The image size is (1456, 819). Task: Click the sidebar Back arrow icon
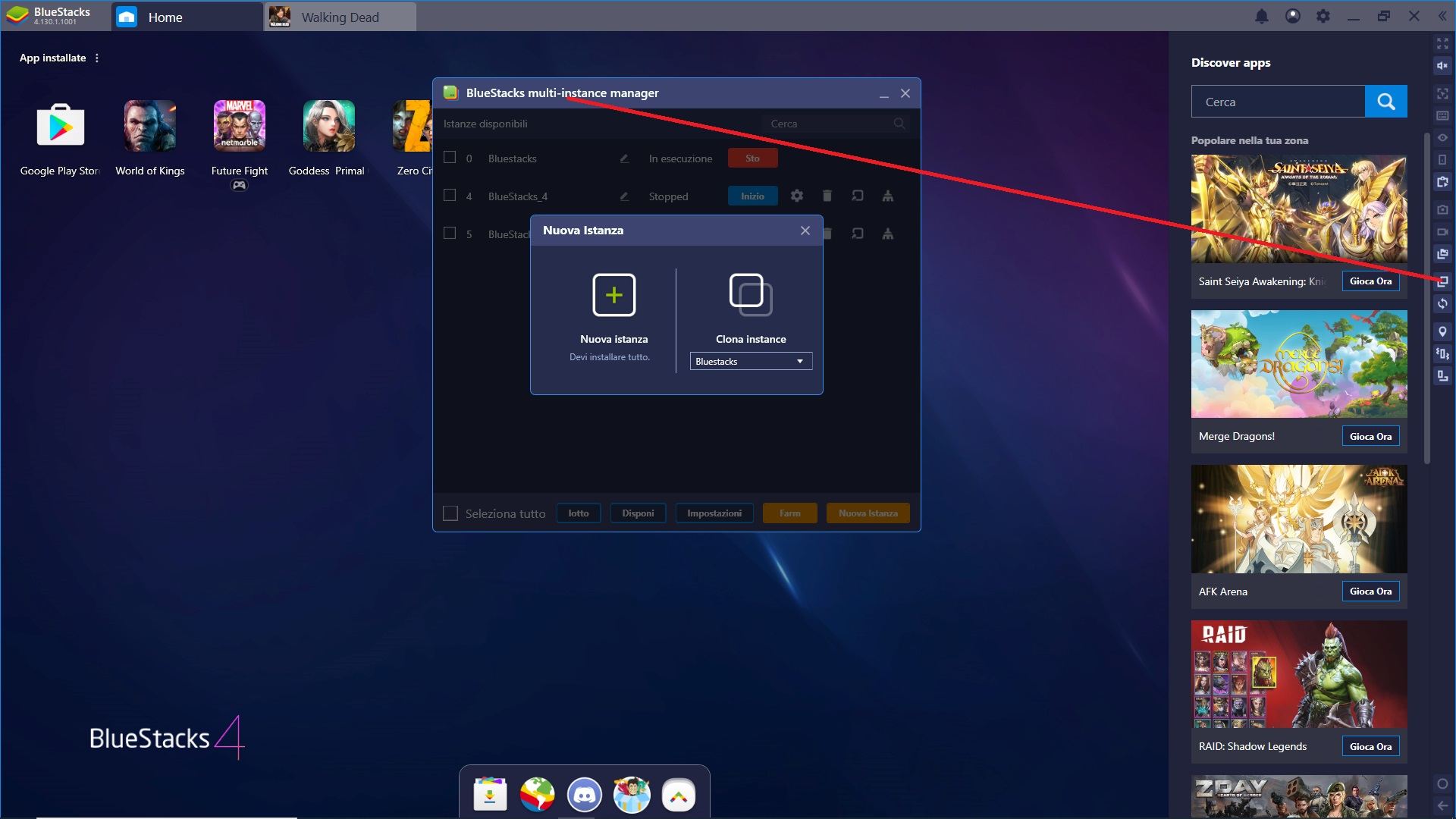pos(1442,806)
